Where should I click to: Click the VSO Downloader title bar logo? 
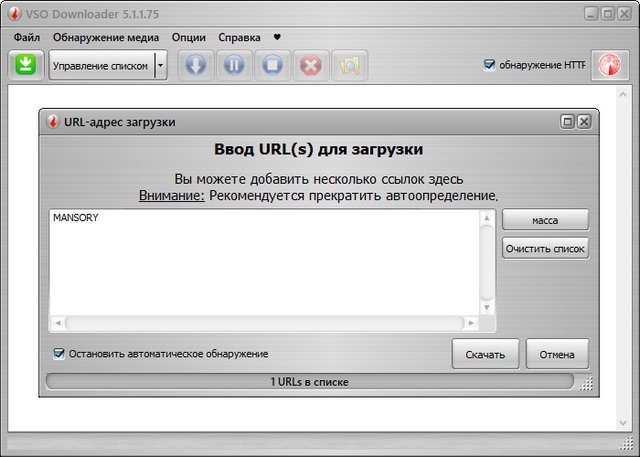[x=15, y=14]
